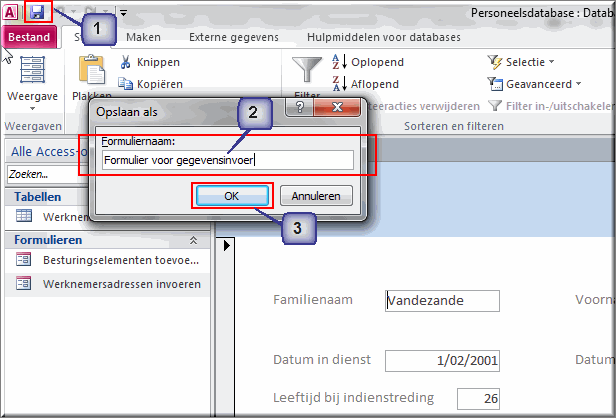Open the Geavanceerd dropdown
The image size is (616, 418).
point(534,84)
